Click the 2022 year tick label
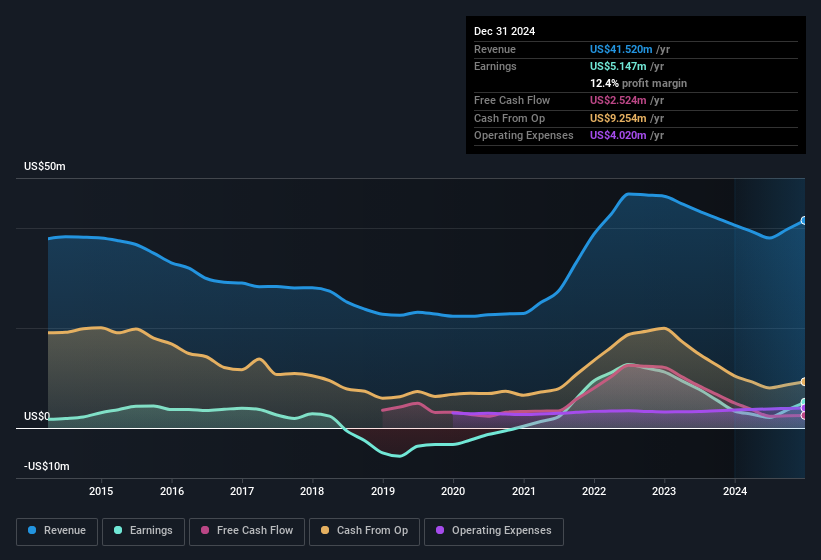Screen dimensions: 821x560 594,491
